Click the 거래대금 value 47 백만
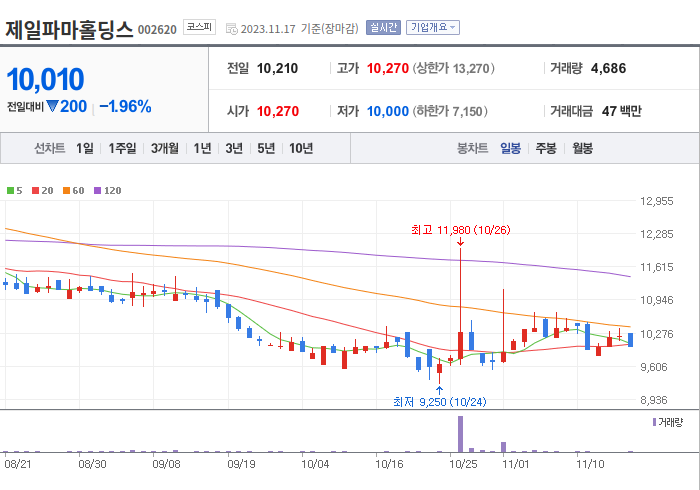The height and width of the screenshot is (490, 700). (621, 111)
